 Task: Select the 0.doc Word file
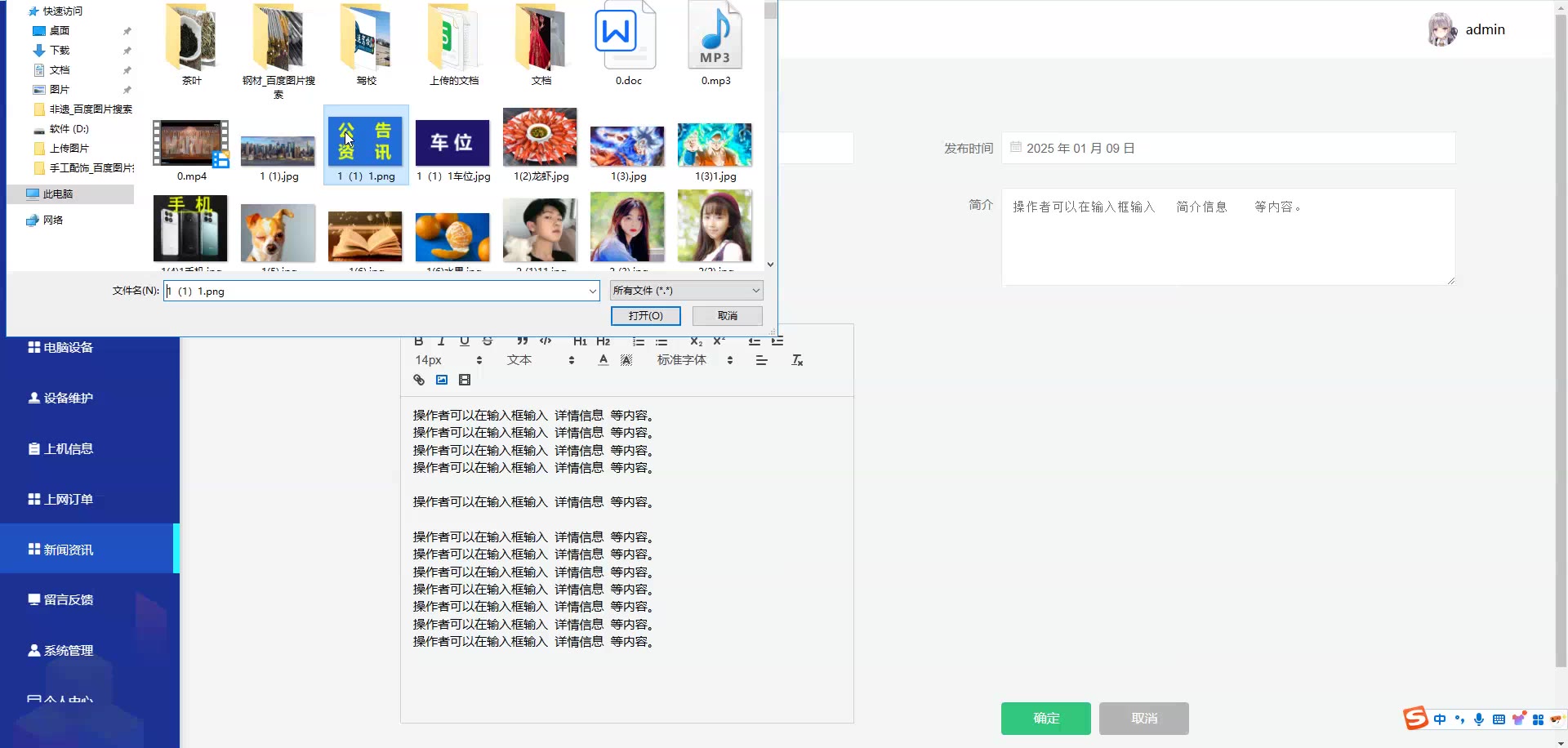628,45
